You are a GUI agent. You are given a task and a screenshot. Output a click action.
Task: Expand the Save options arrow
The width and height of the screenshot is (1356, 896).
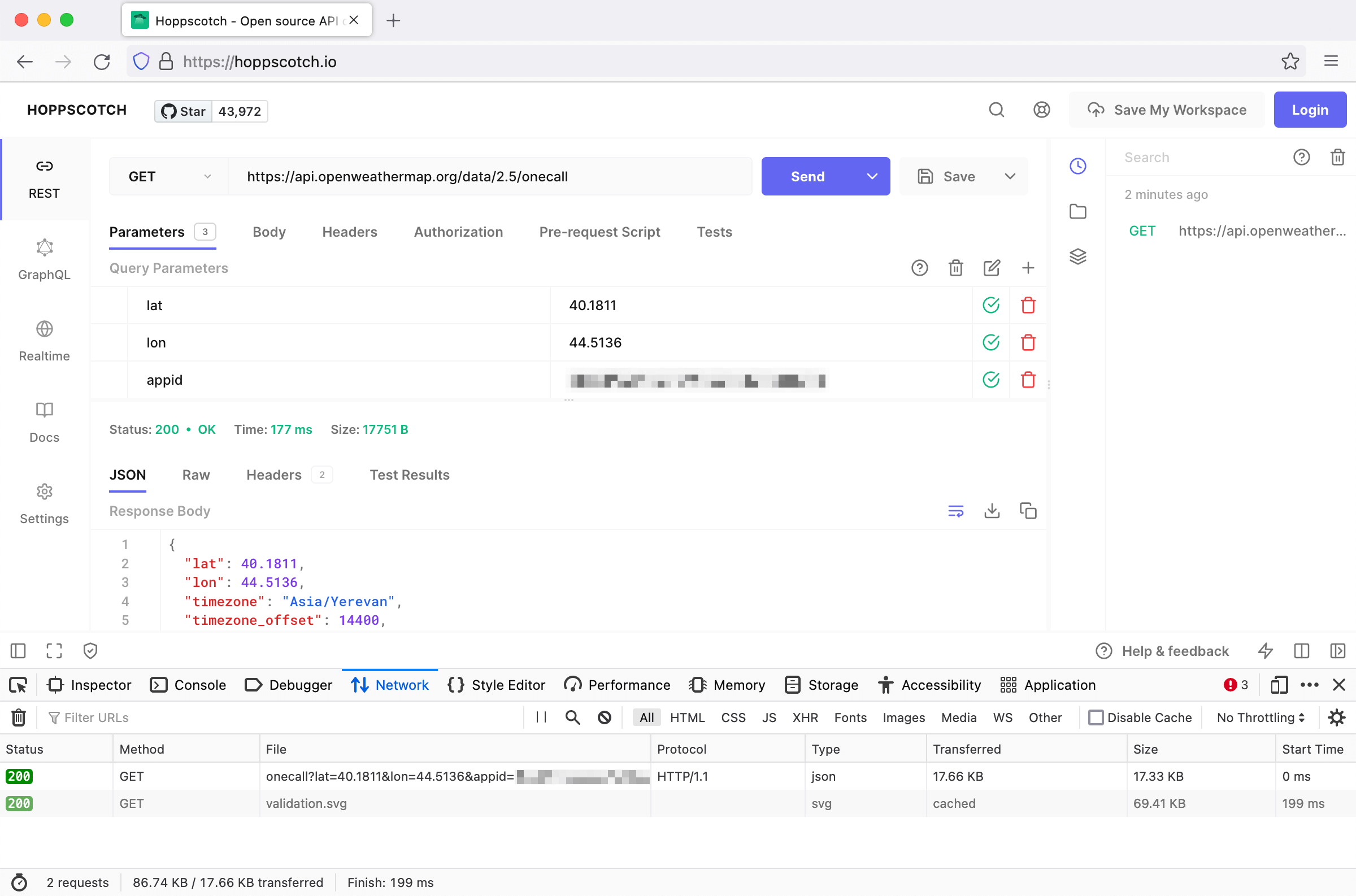click(1010, 177)
